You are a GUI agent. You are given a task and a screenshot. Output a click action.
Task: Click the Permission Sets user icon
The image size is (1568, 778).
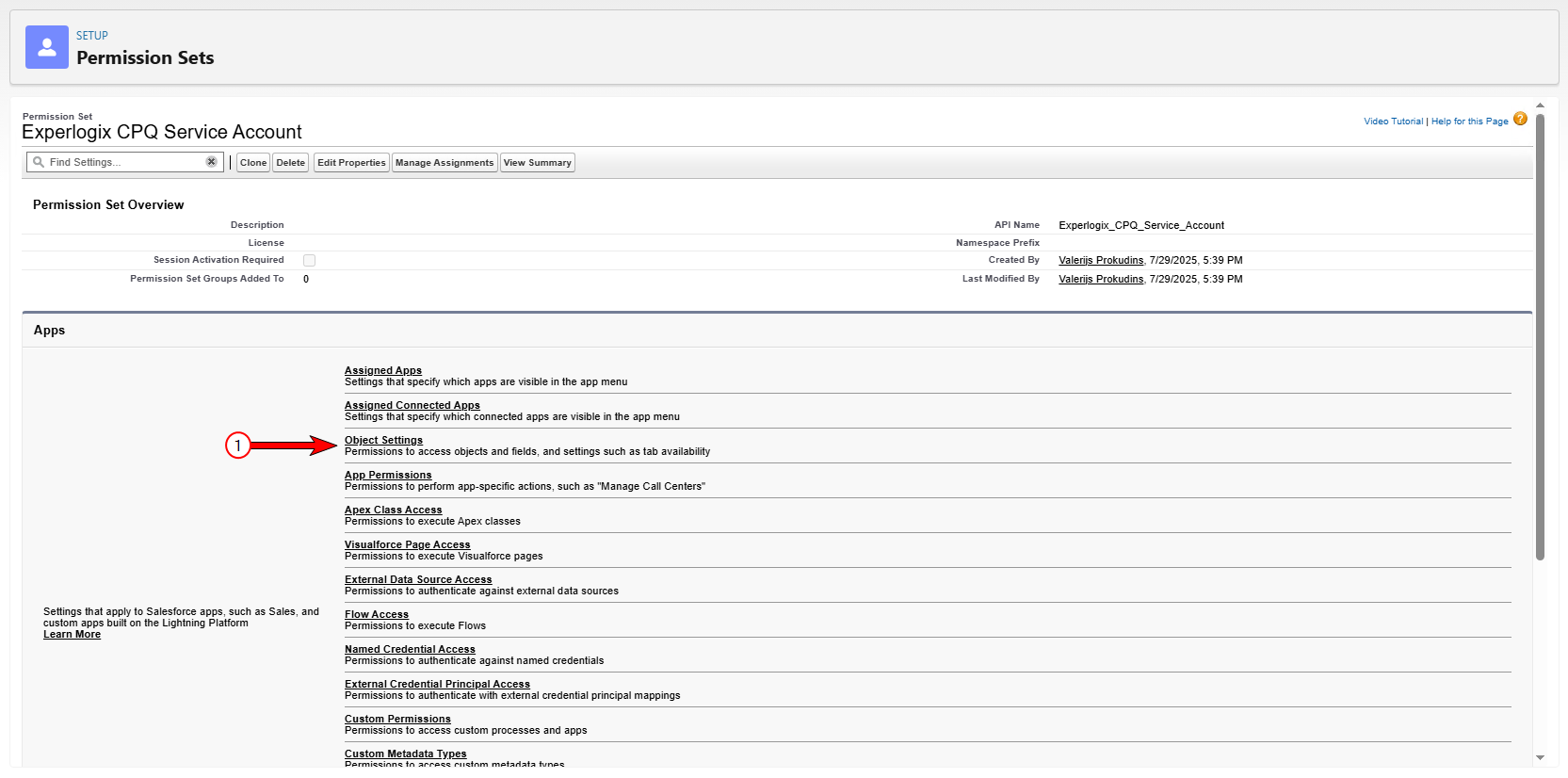(47, 47)
